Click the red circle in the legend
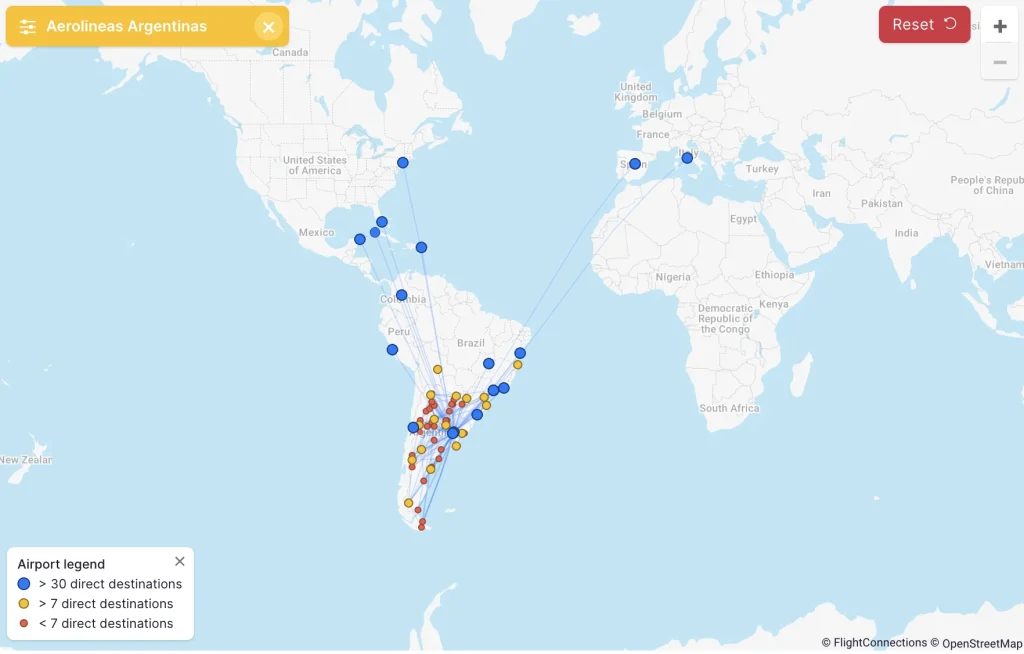 pos(24,624)
